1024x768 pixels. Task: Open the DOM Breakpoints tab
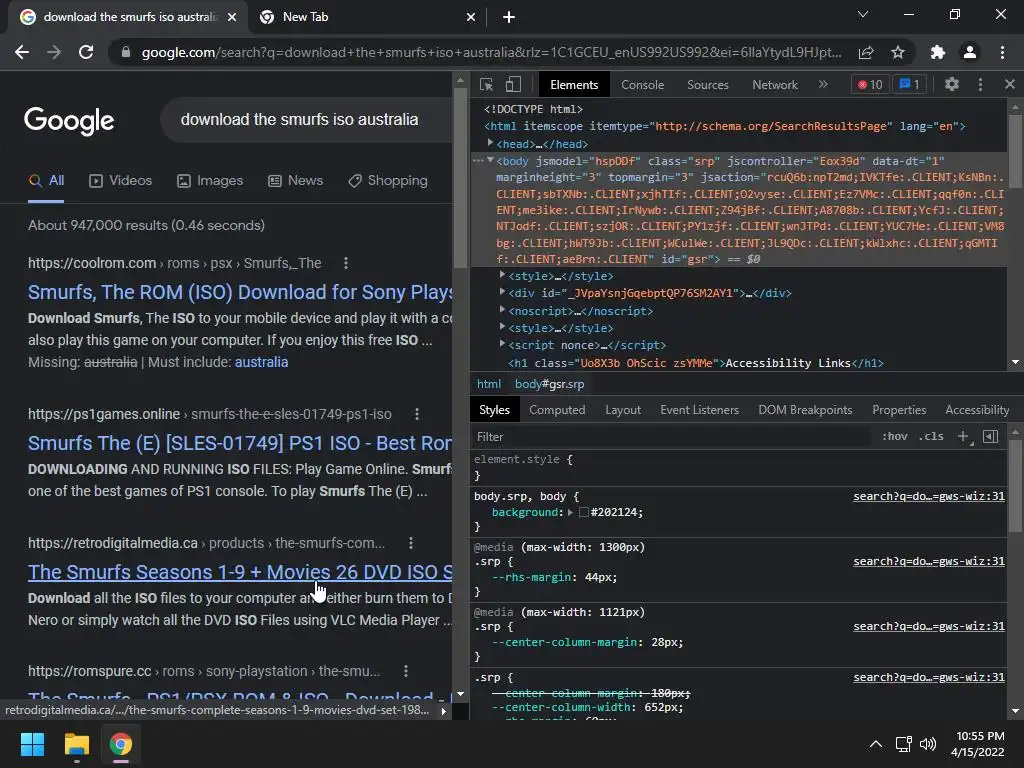805,410
